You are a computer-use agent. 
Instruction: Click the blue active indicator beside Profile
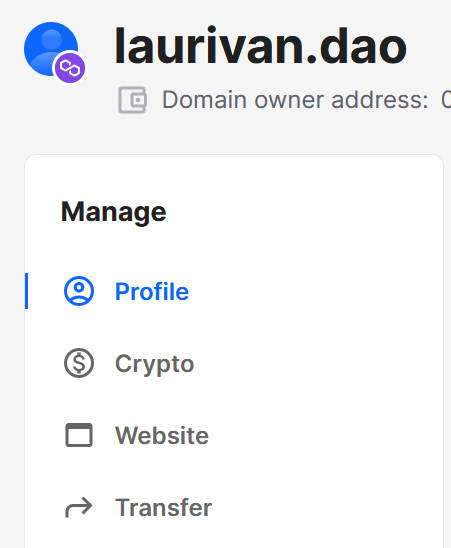(27, 291)
